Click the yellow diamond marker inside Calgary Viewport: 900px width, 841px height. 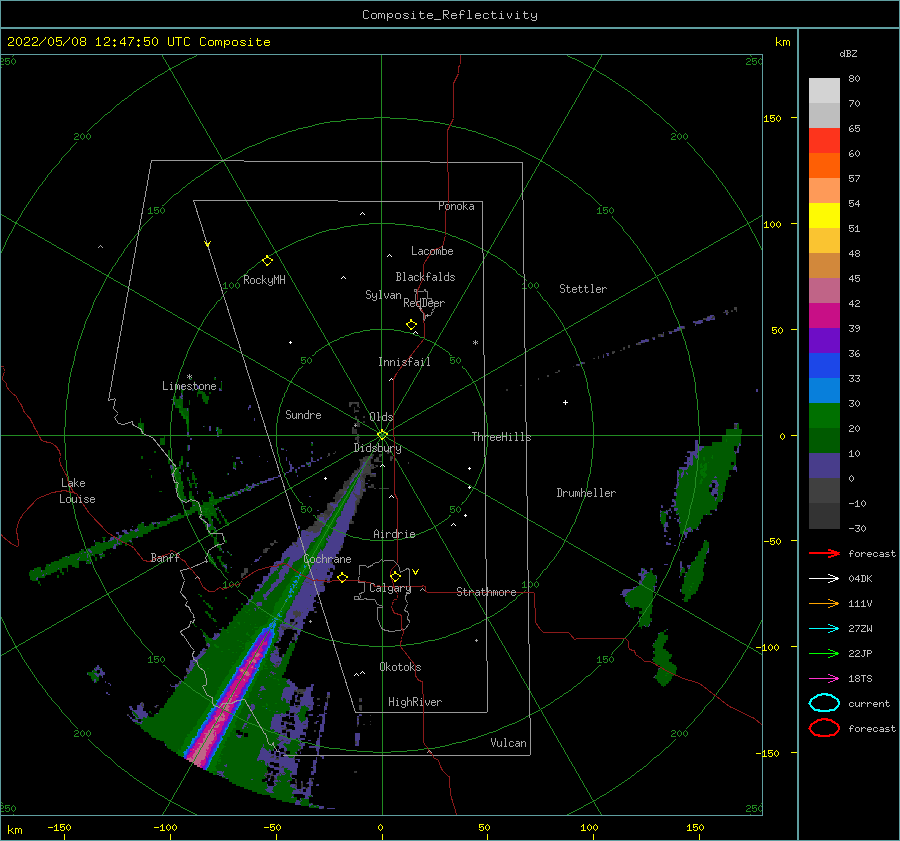pos(395,576)
